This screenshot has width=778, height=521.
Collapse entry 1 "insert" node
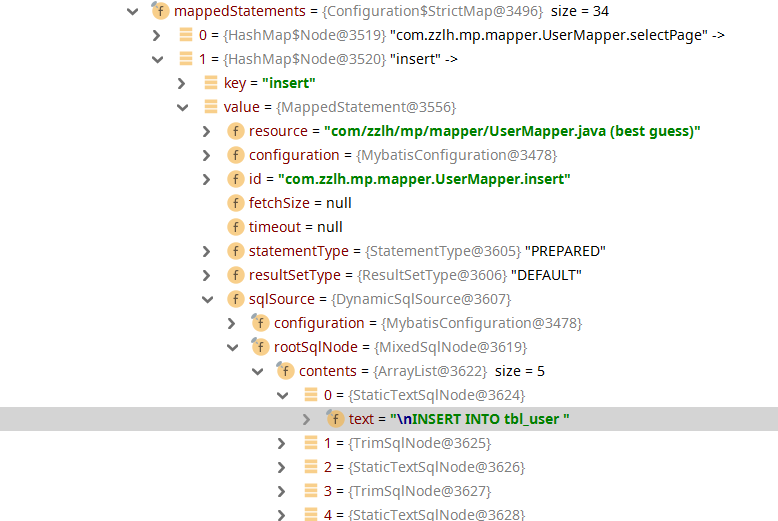point(158,60)
